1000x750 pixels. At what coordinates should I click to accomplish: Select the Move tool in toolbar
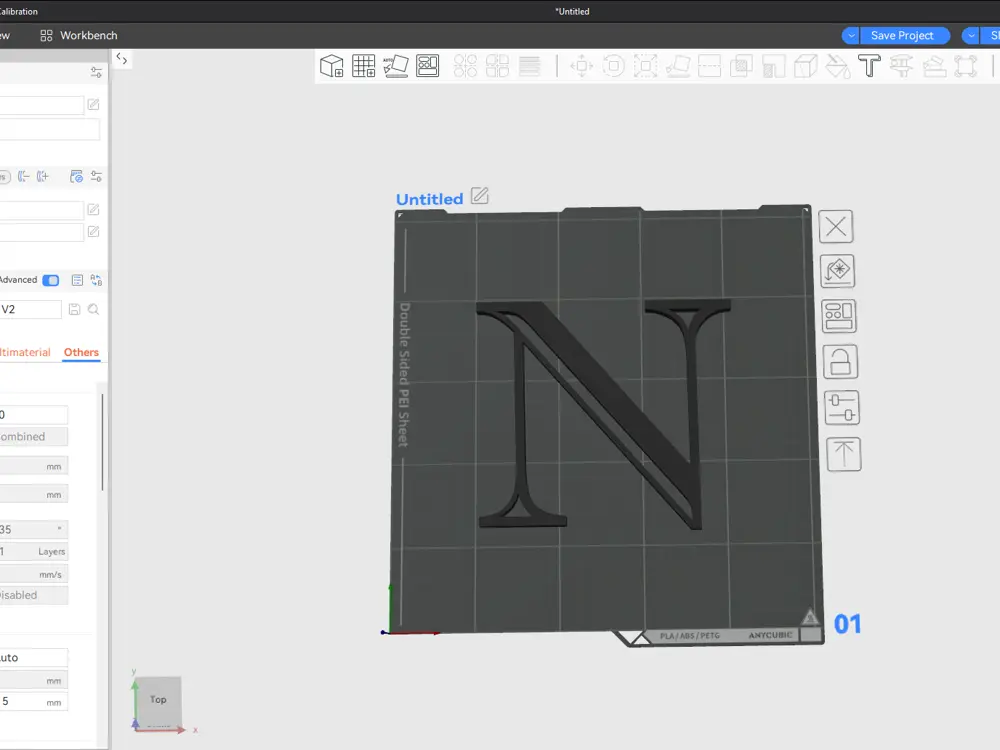(x=582, y=66)
